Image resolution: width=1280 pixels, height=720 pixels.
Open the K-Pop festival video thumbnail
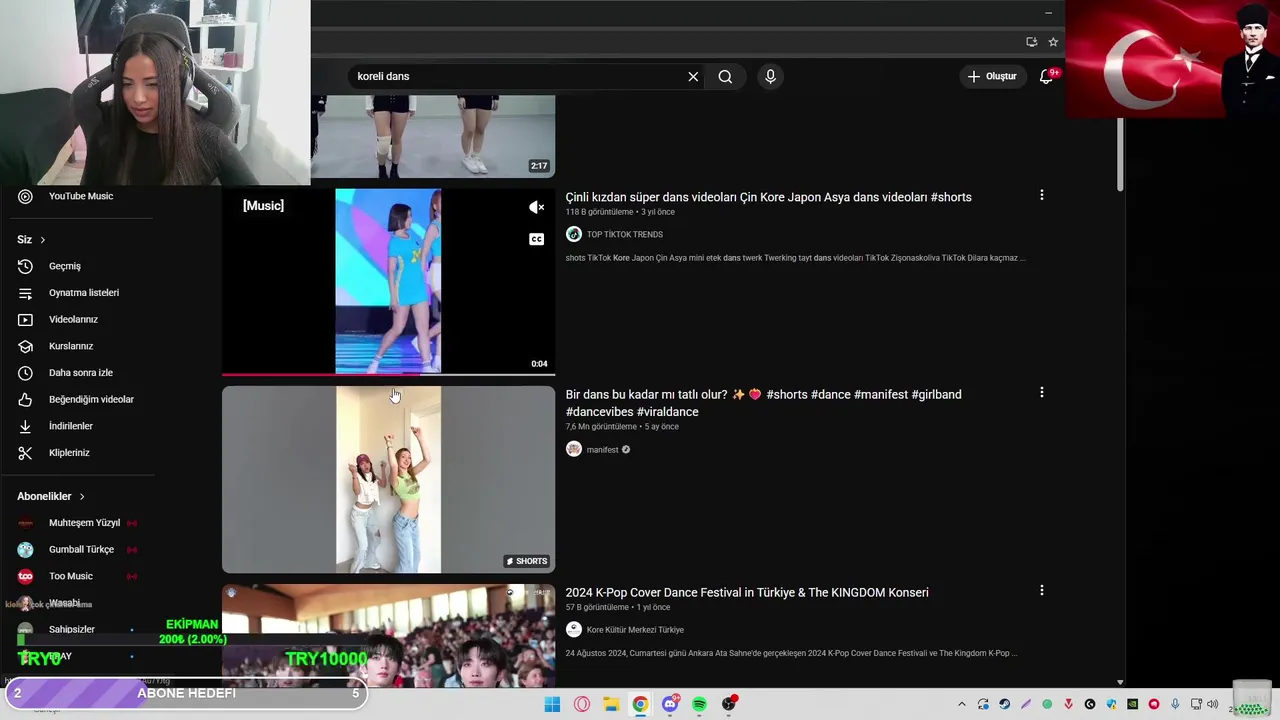[388, 636]
